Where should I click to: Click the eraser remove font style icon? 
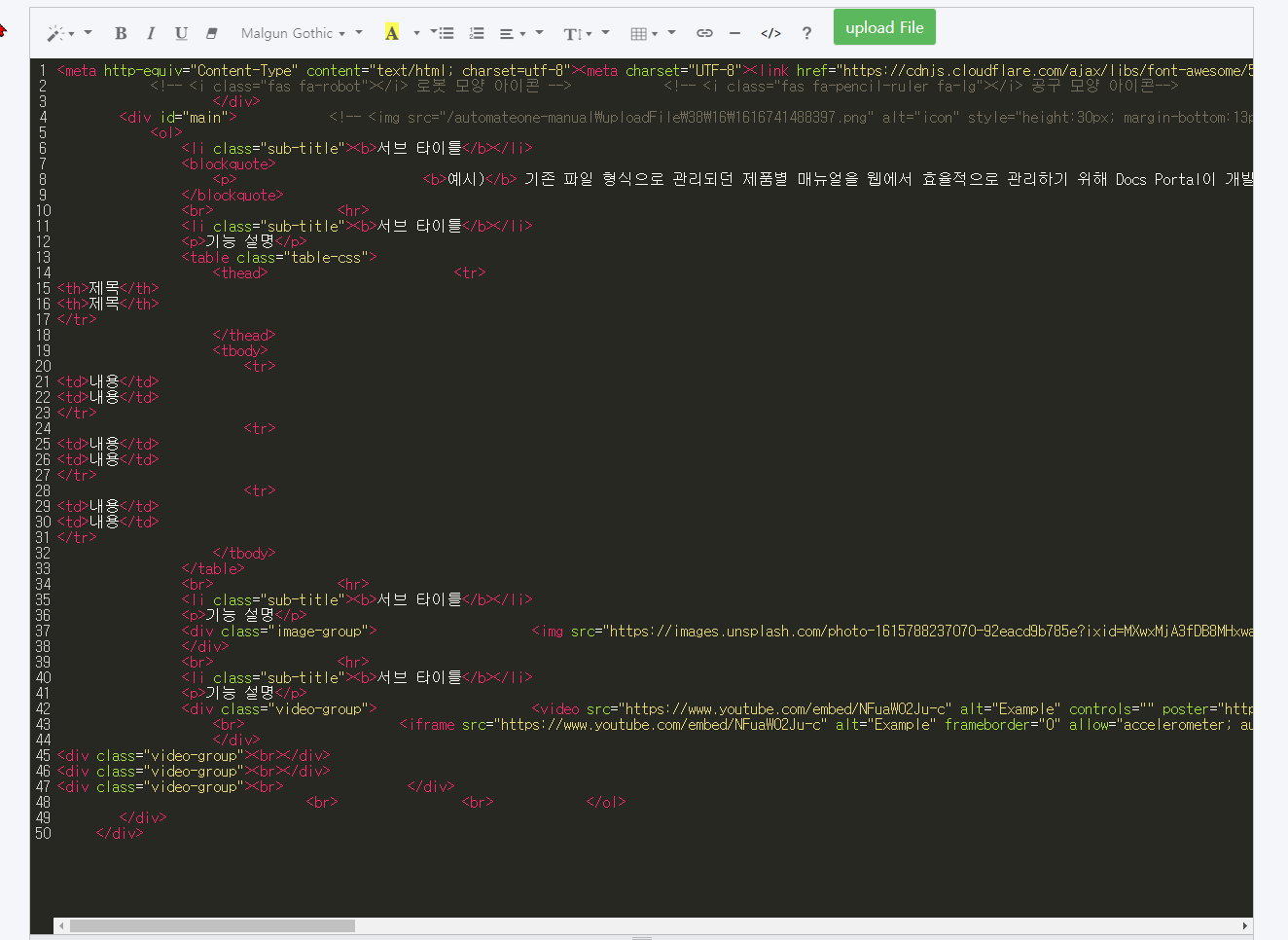(211, 33)
